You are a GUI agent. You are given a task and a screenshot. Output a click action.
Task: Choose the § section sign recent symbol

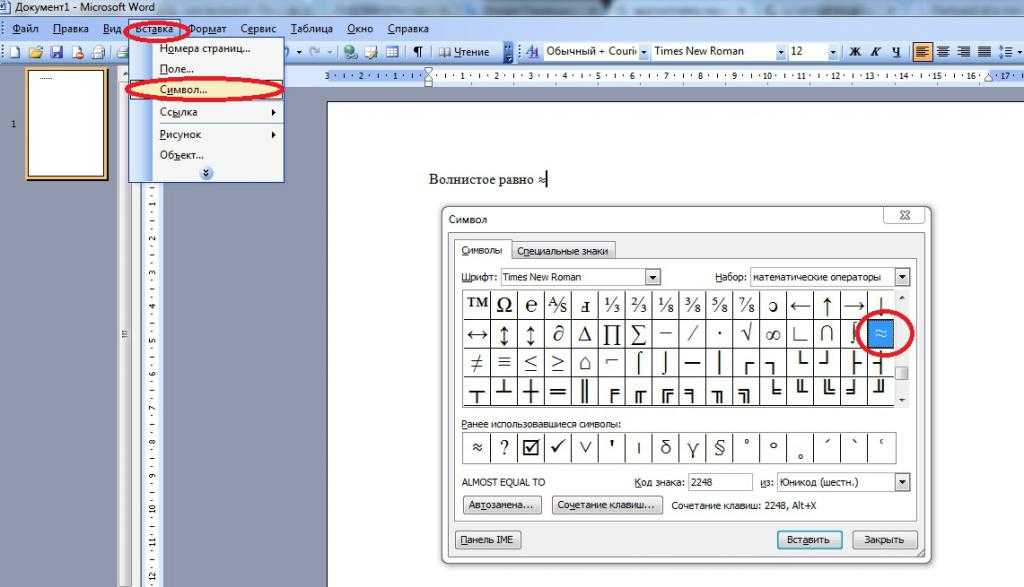(x=719, y=447)
